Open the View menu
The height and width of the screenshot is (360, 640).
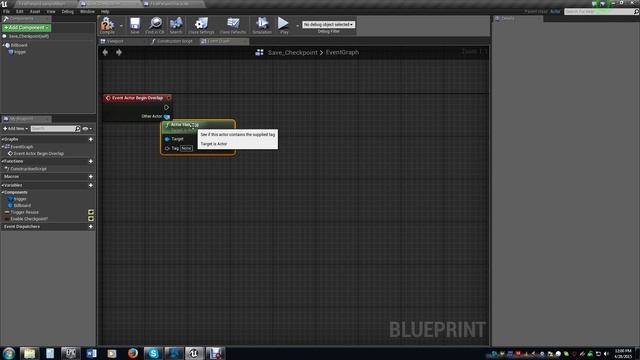tap(51, 11)
